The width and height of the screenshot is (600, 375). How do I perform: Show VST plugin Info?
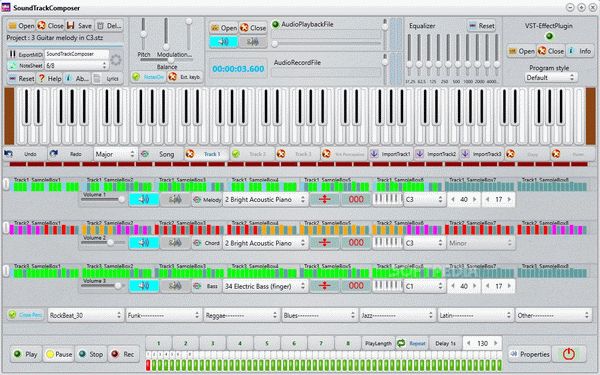pos(580,51)
